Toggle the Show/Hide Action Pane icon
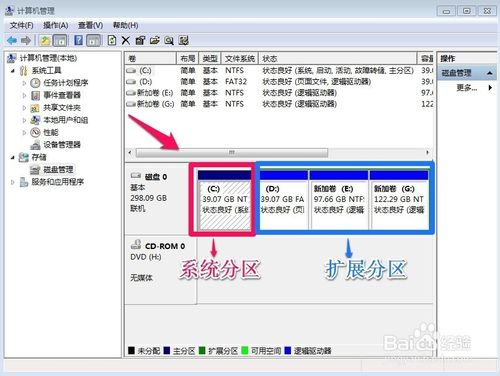This screenshot has height=376, width=500. pos(94,41)
